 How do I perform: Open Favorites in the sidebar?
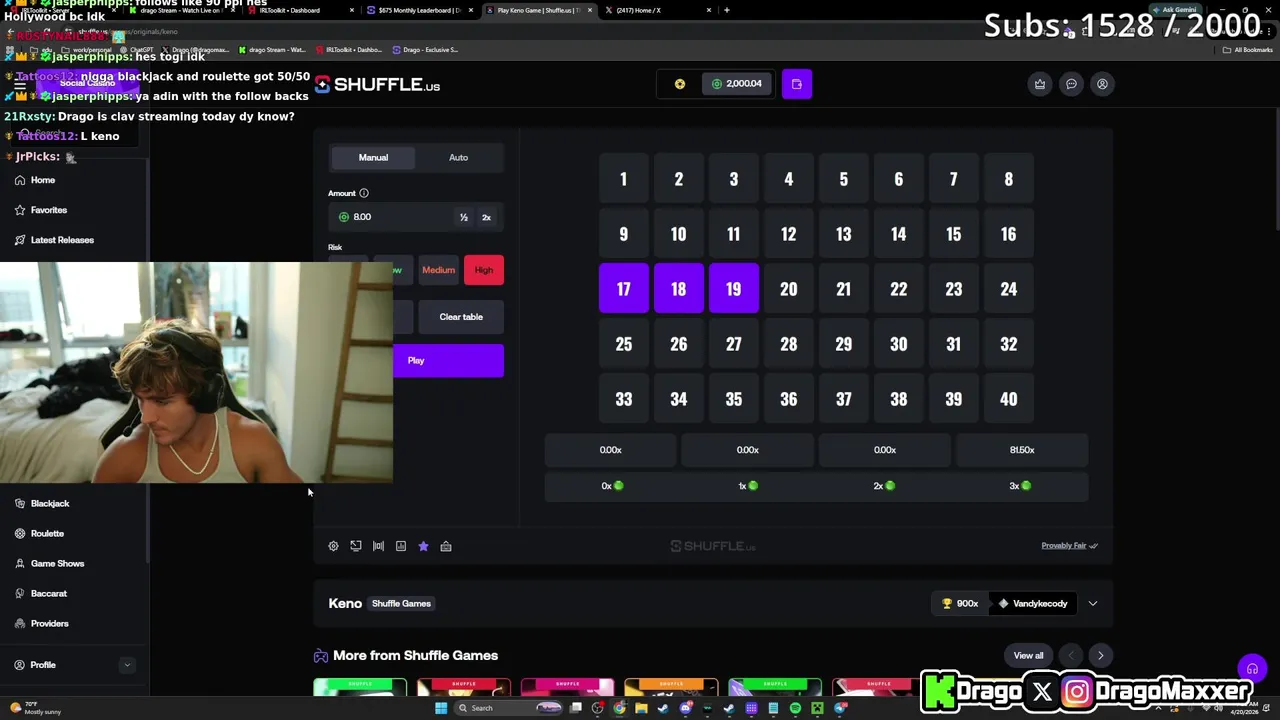pyautogui.click(x=49, y=210)
